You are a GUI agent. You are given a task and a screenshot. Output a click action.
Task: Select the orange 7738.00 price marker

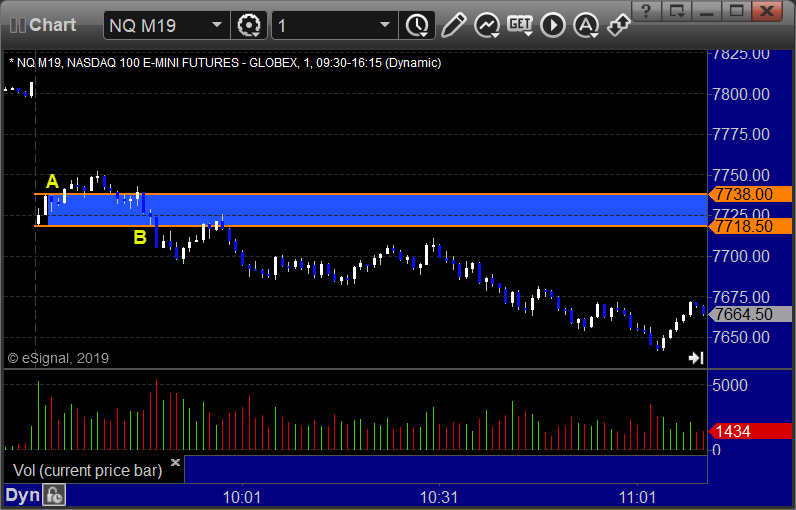pyautogui.click(x=750, y=194)
